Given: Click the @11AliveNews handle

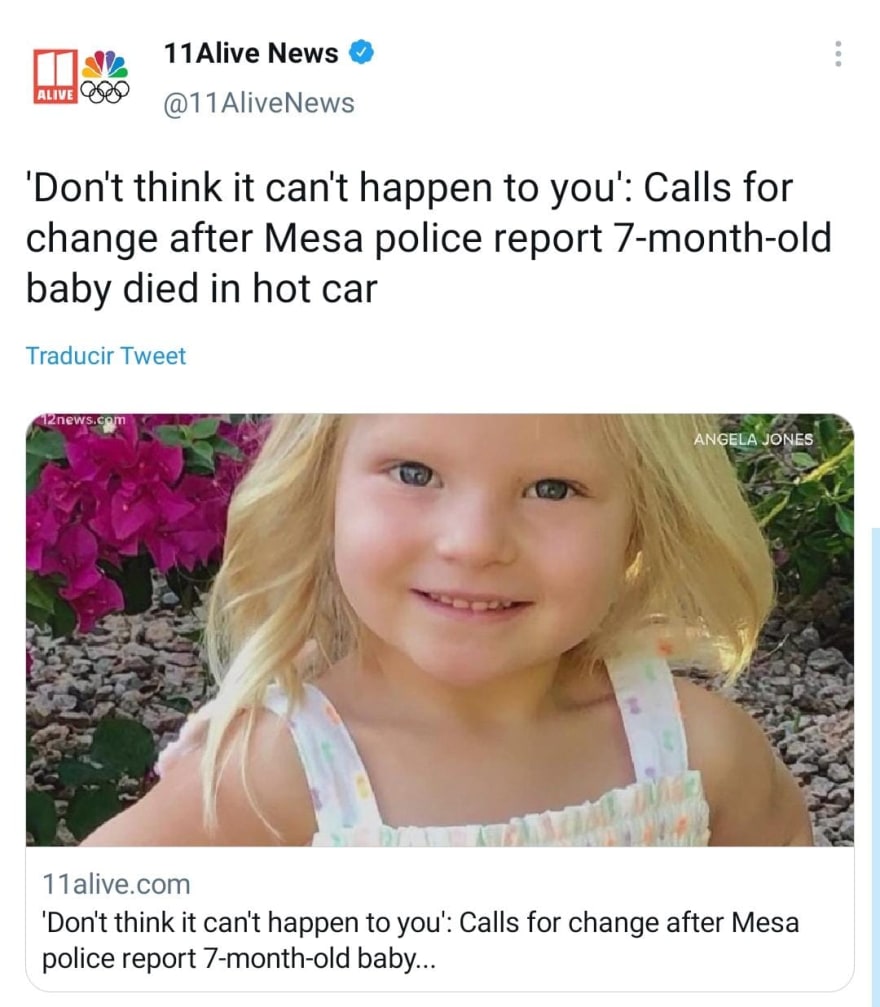Looking at the screenshot, I should point(258,101).
